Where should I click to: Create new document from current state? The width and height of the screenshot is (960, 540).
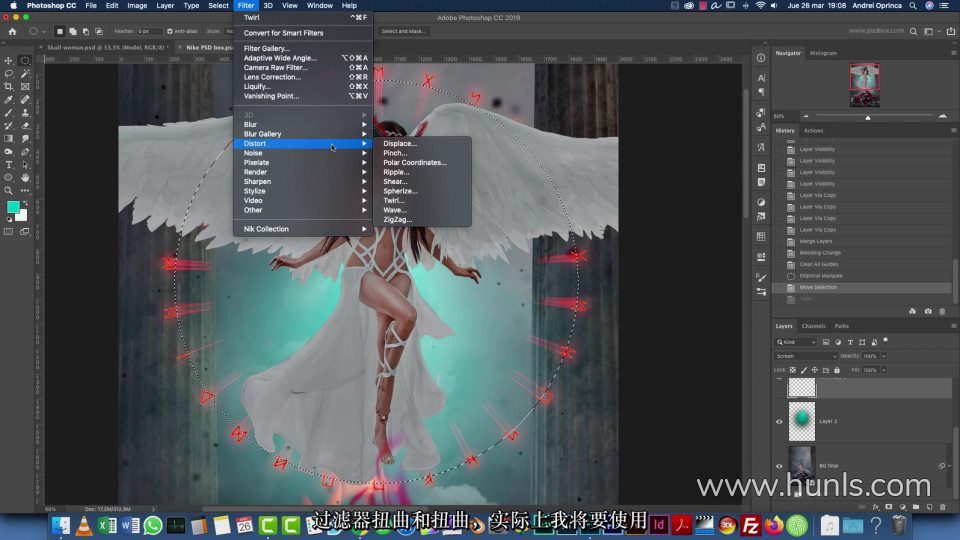pyautogui.click(x=912, y=311)
